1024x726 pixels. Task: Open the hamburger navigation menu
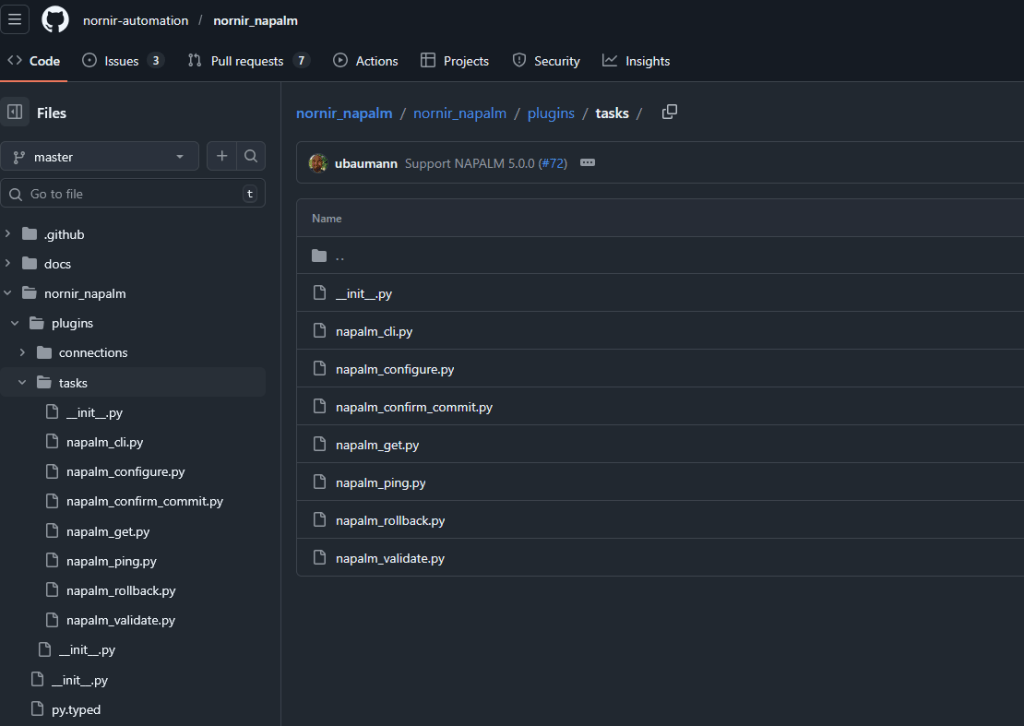click(15, 20)
